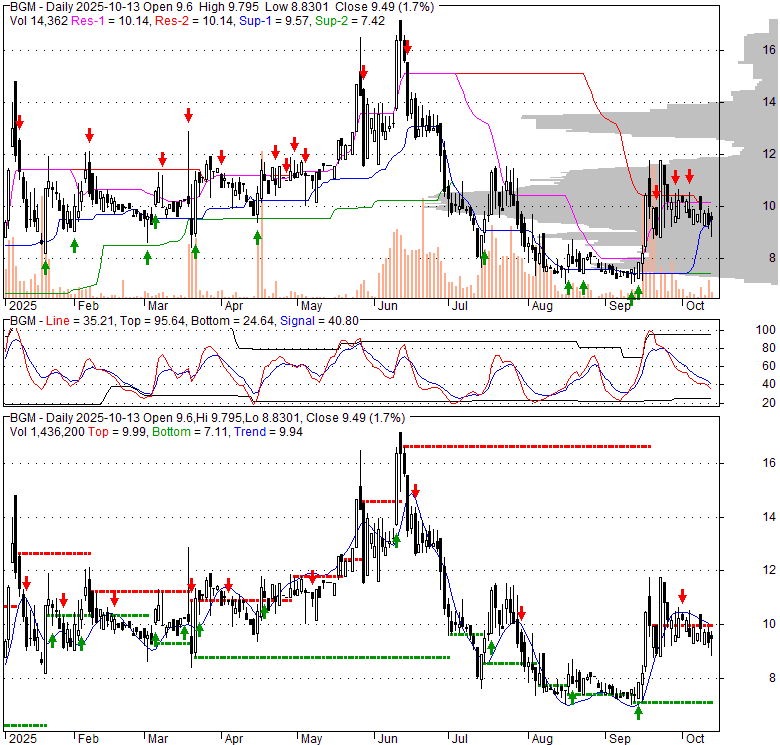The height and width of the screenshot is (745, 780).
Task: Select the Jun month label on top chart axis
Action: click(x=386, y=306)
